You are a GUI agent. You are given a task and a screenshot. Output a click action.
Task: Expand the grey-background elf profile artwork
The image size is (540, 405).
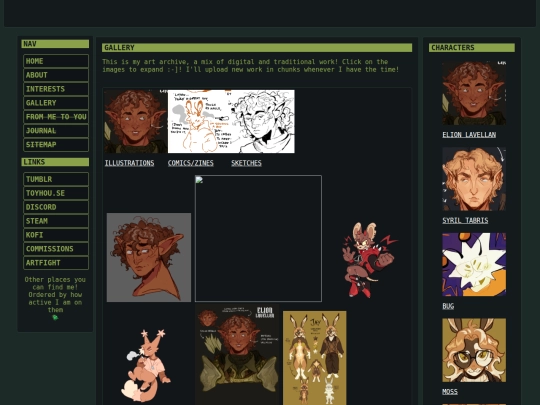click(x=149, y=257)
